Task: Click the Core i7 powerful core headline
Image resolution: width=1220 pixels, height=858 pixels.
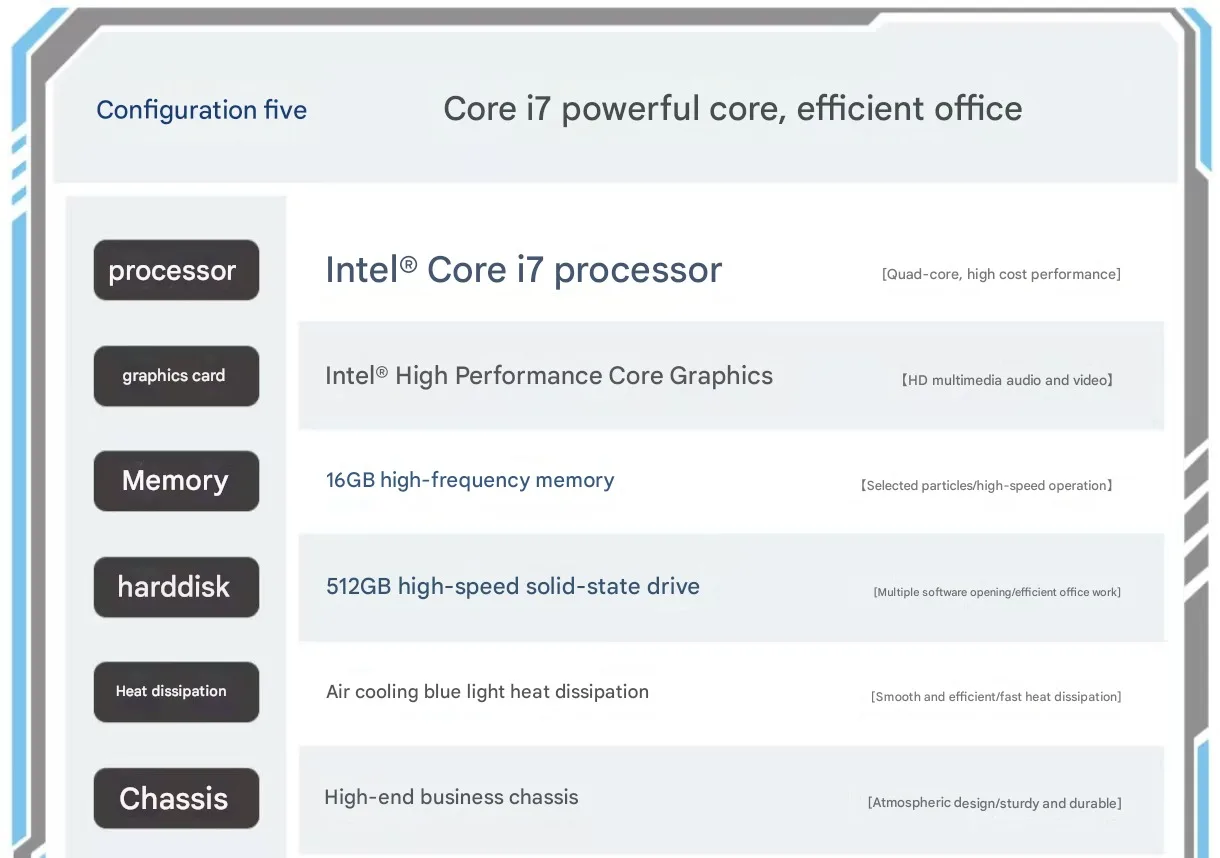Action: pos(733,108)
